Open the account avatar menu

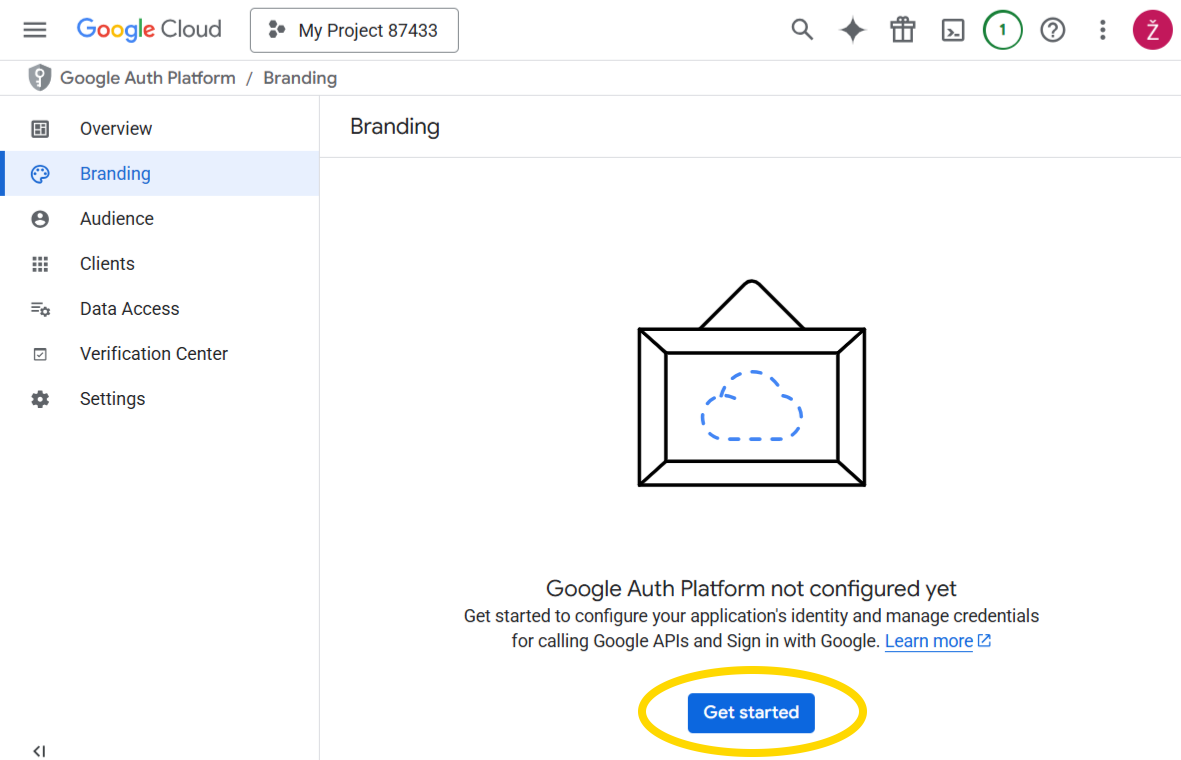[1152, 30]
